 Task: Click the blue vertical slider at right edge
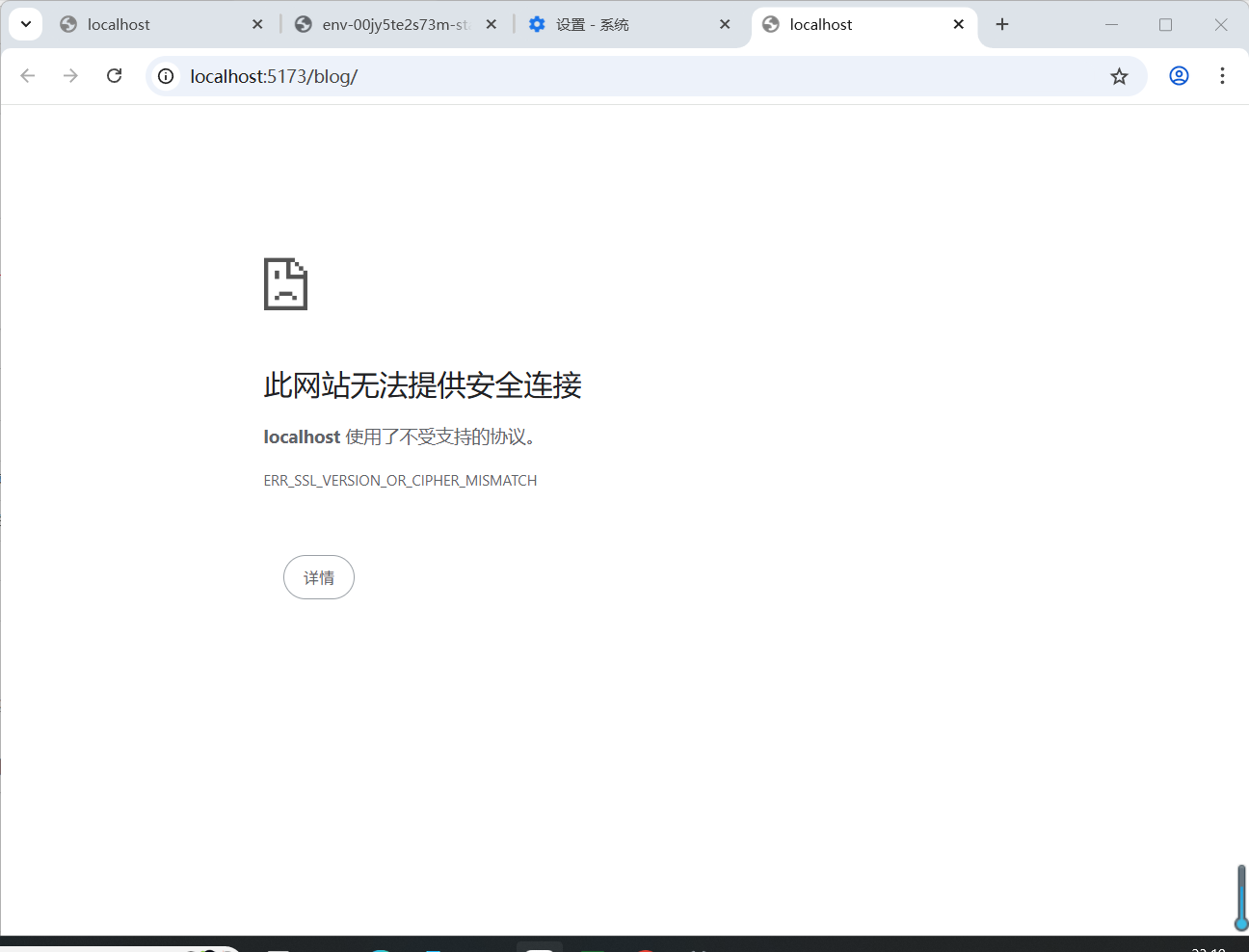point(1241,896)
